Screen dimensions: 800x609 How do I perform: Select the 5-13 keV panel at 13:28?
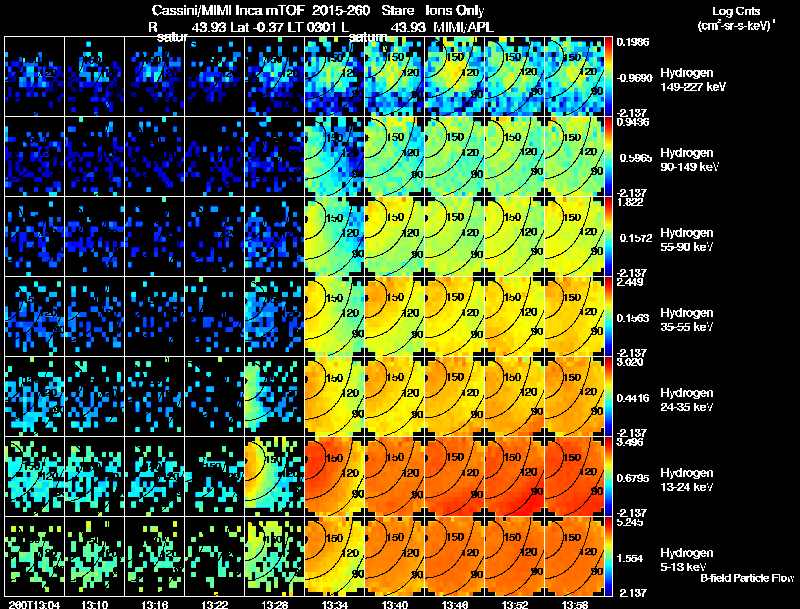(x=274, y=557)
